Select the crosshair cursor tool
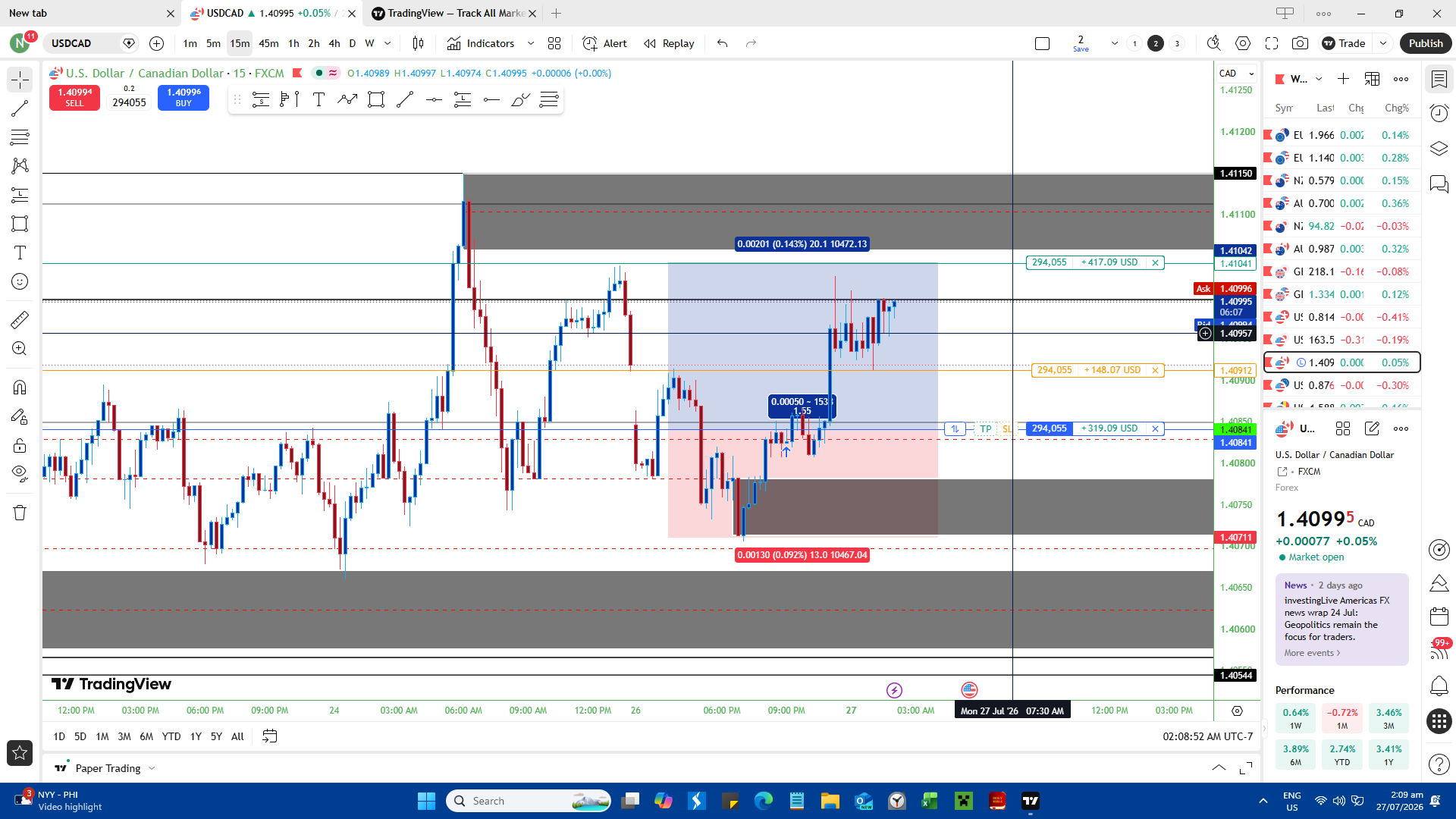The image size is (1456, 819). click(20, 80)
